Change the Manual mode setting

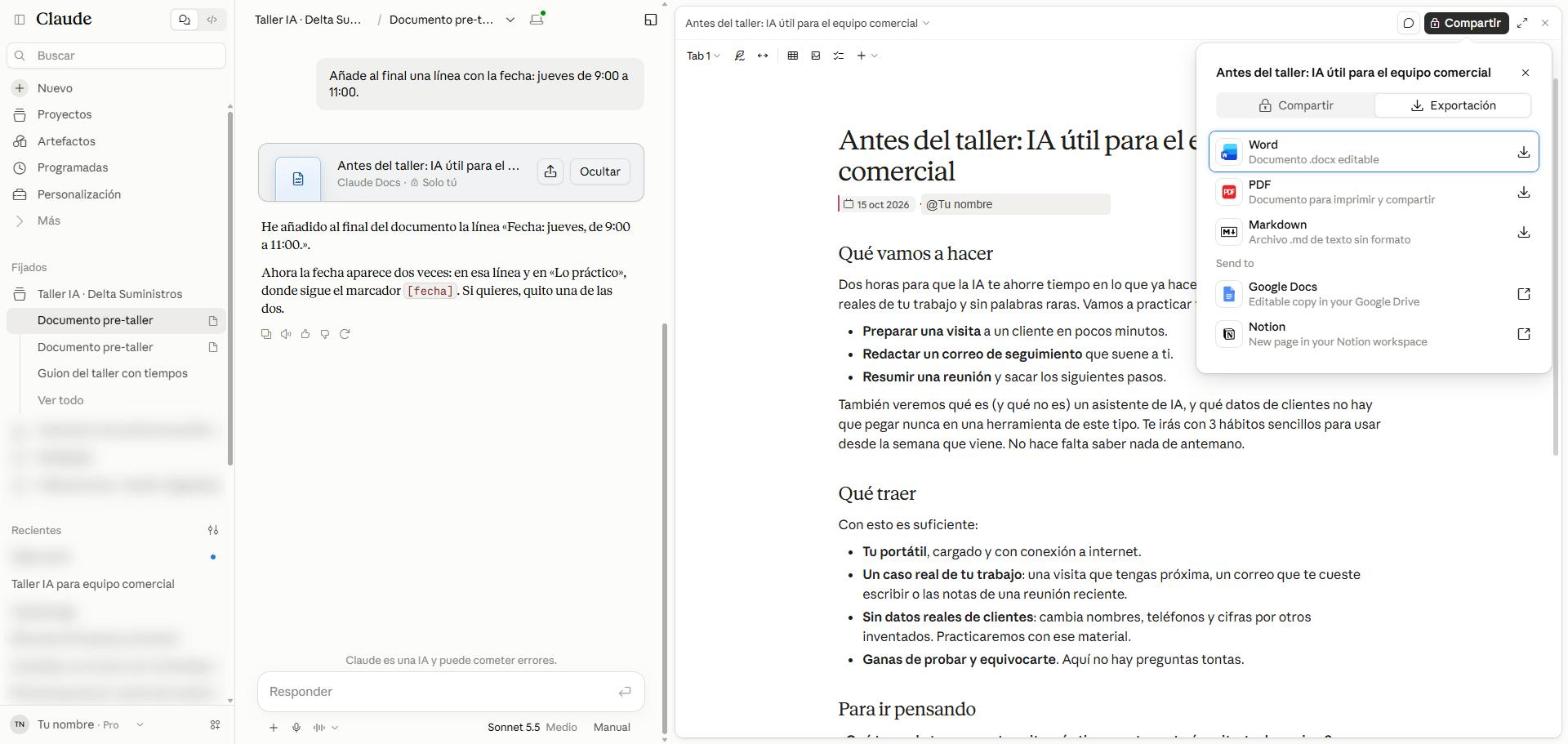pos(612,727)
